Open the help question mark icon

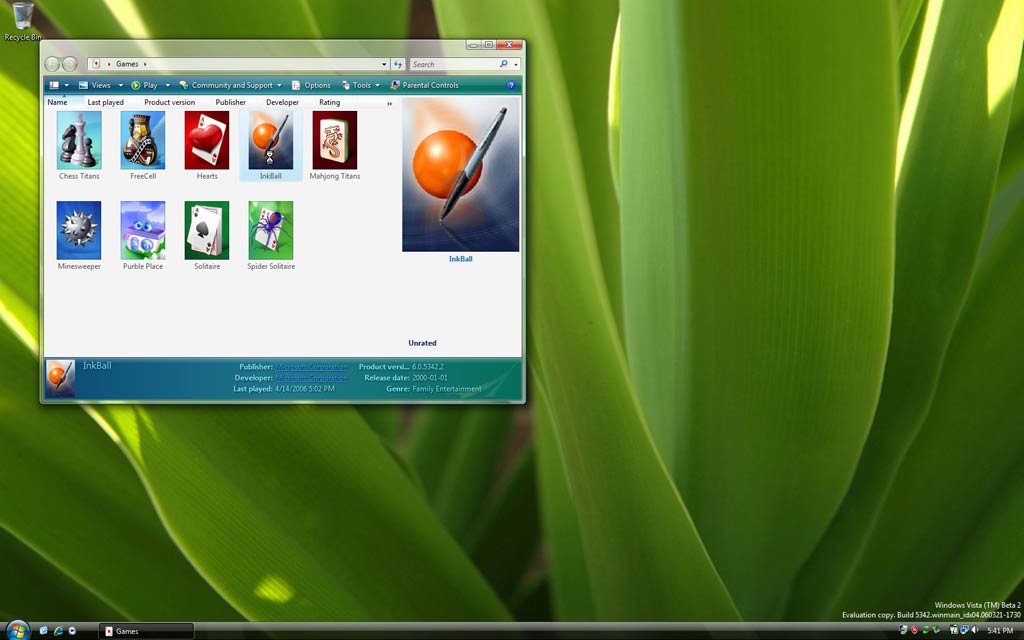pos(511,86)
